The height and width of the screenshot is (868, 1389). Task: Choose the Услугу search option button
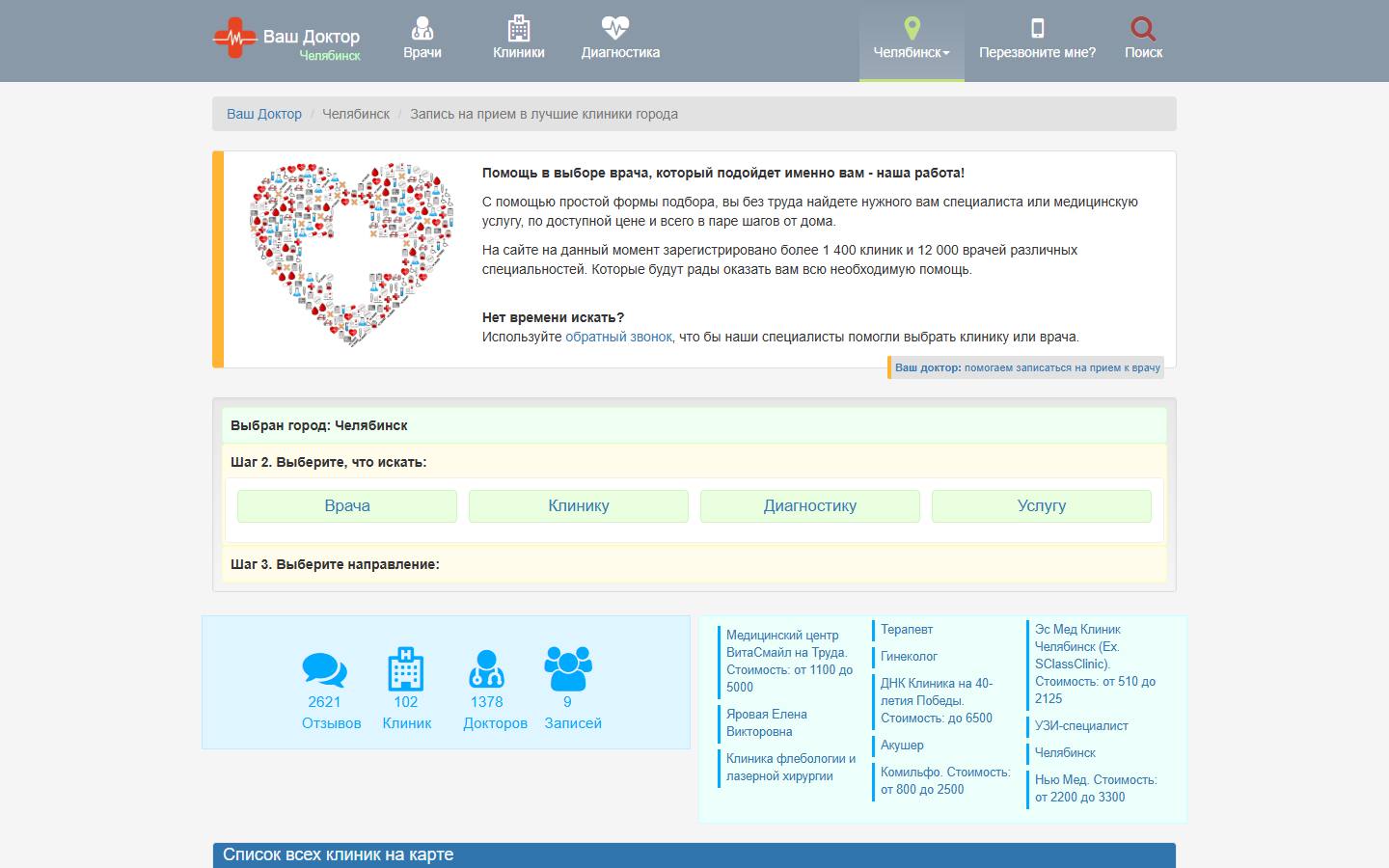coord(1042,505)
